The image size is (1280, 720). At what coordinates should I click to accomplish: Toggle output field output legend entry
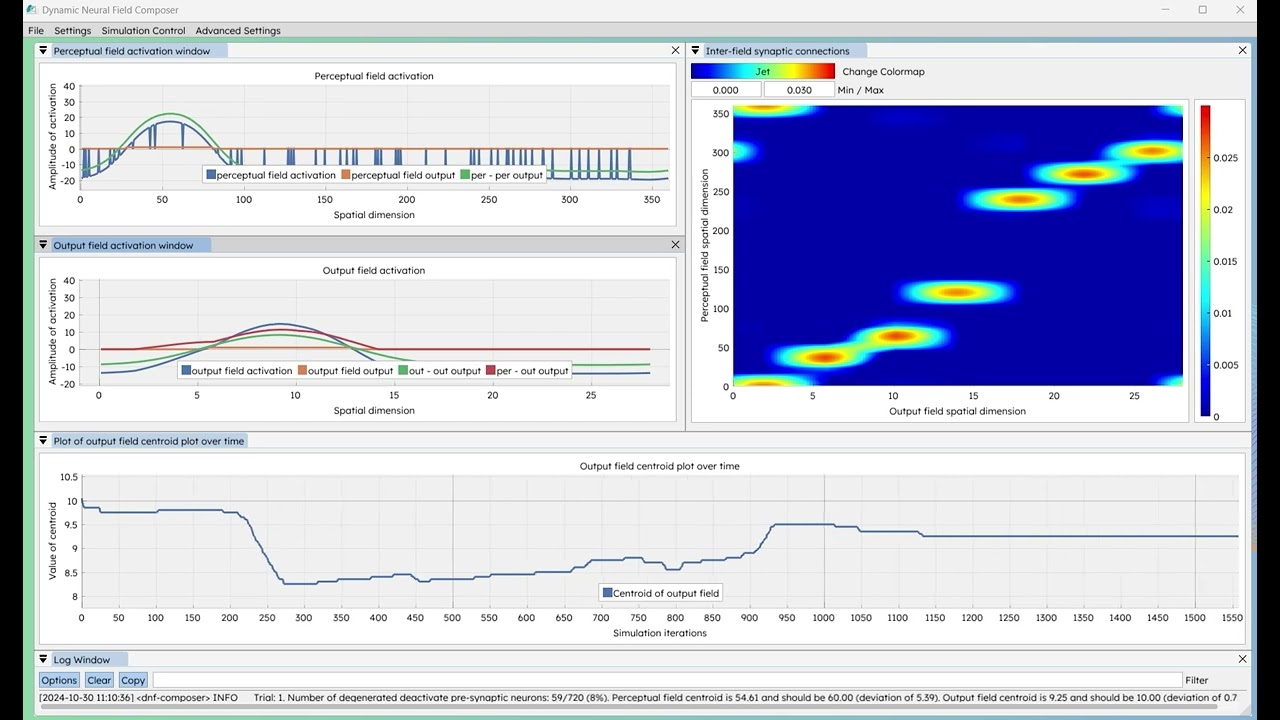pos(345,370)
